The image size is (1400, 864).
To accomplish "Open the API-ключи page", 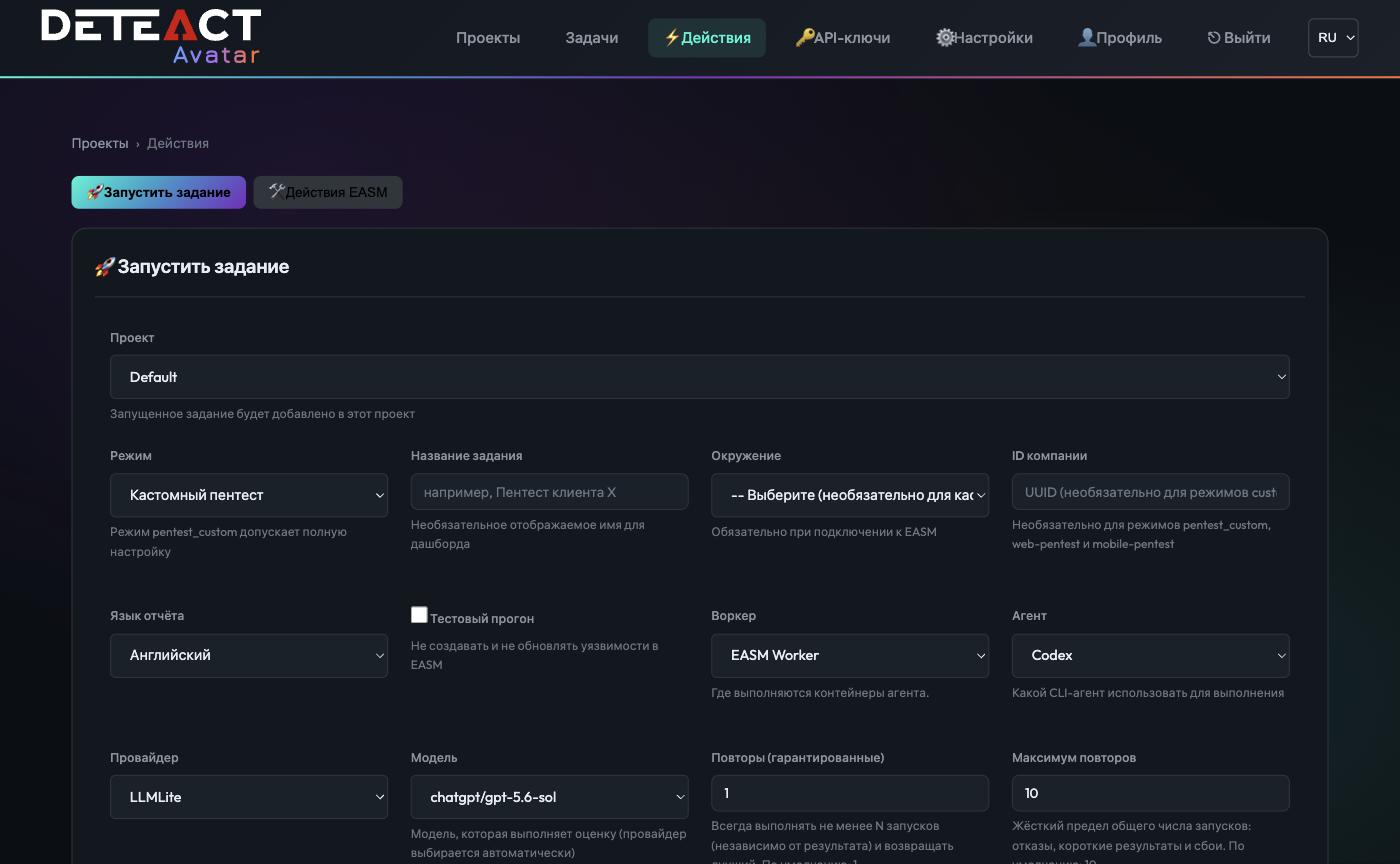I will pos(843,38).
